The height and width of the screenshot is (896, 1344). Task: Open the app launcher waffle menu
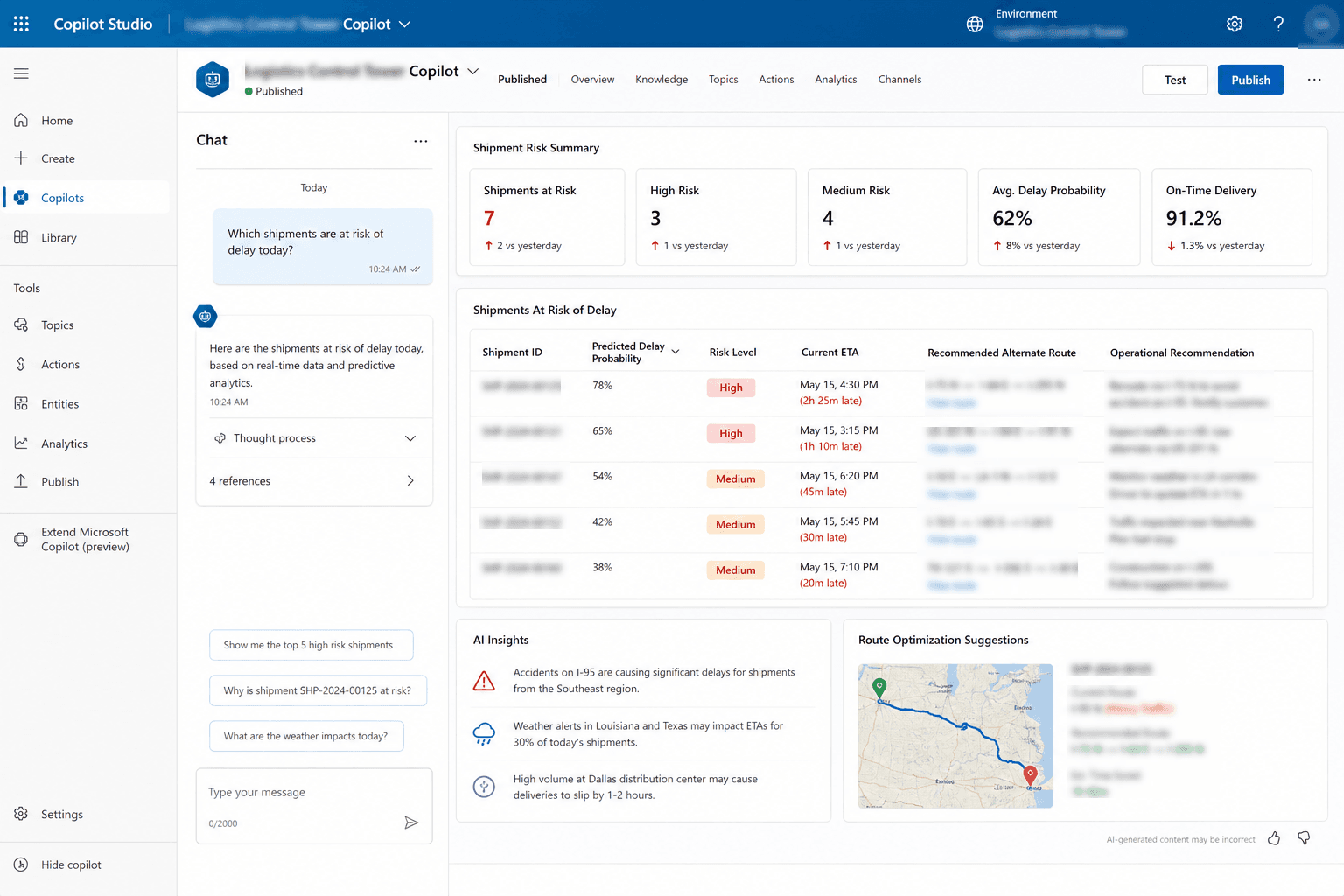(21, 24)
